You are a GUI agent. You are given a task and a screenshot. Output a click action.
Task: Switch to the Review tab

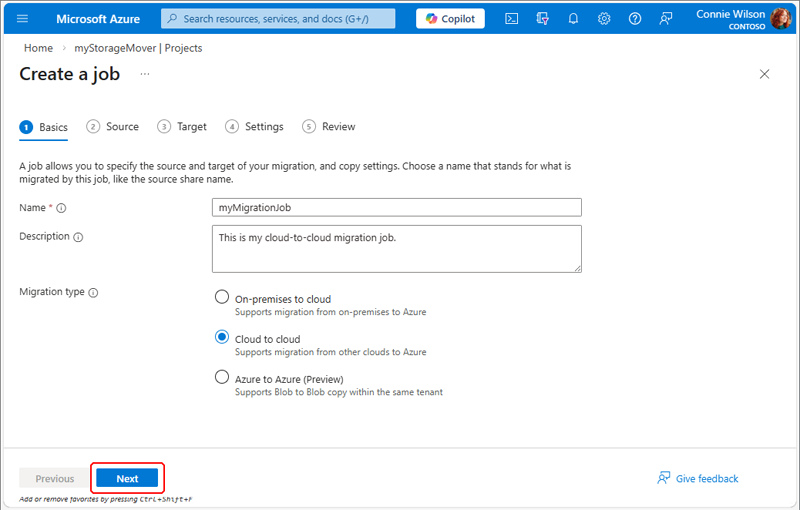click(329, 126)
